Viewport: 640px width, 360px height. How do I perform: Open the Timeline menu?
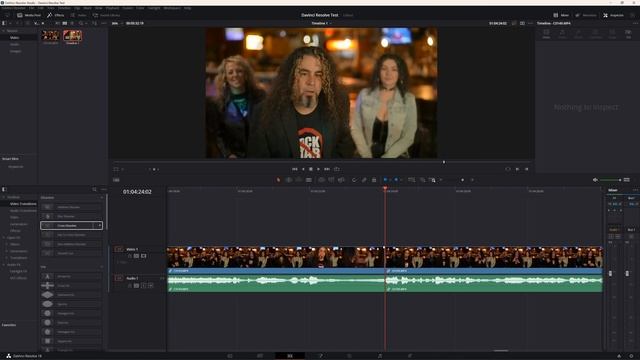pos(64,8)
